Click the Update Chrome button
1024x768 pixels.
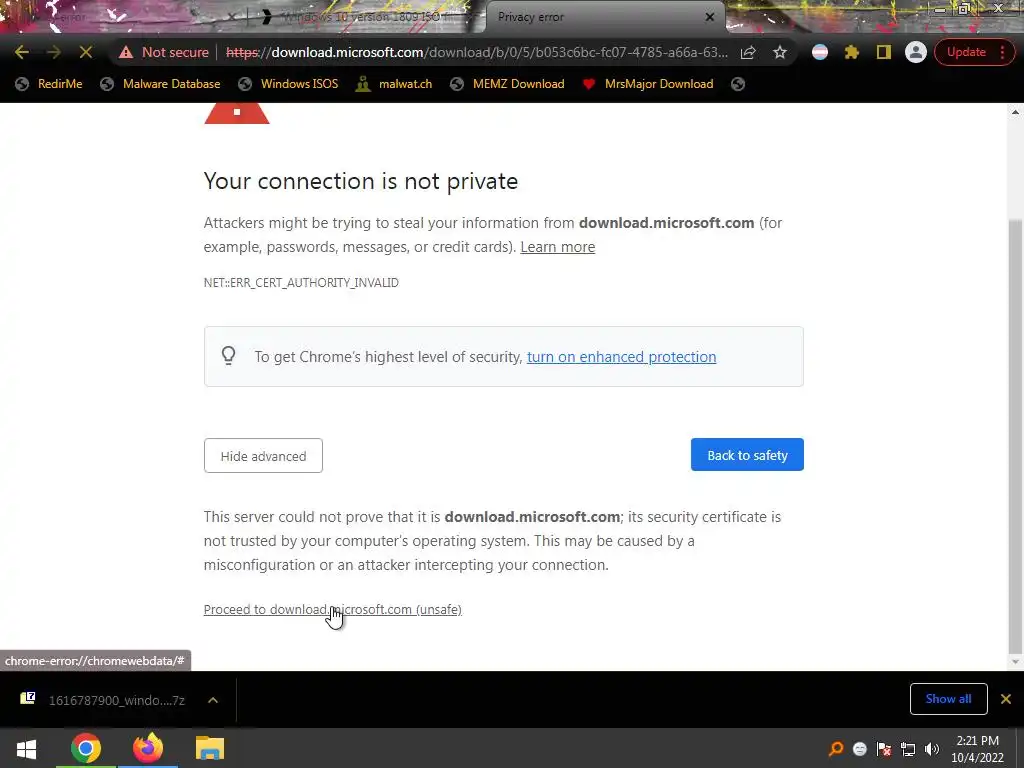[x=966, y=52]
